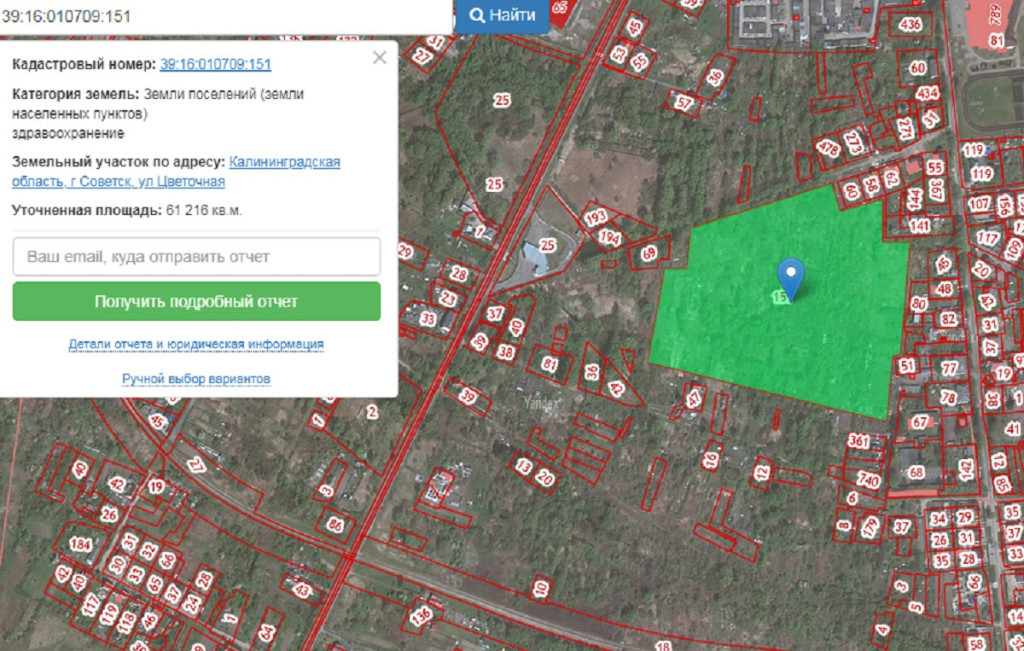Close the parcel info popup
This screenshot has width=1024, height=651.
[x=379, y=57]
